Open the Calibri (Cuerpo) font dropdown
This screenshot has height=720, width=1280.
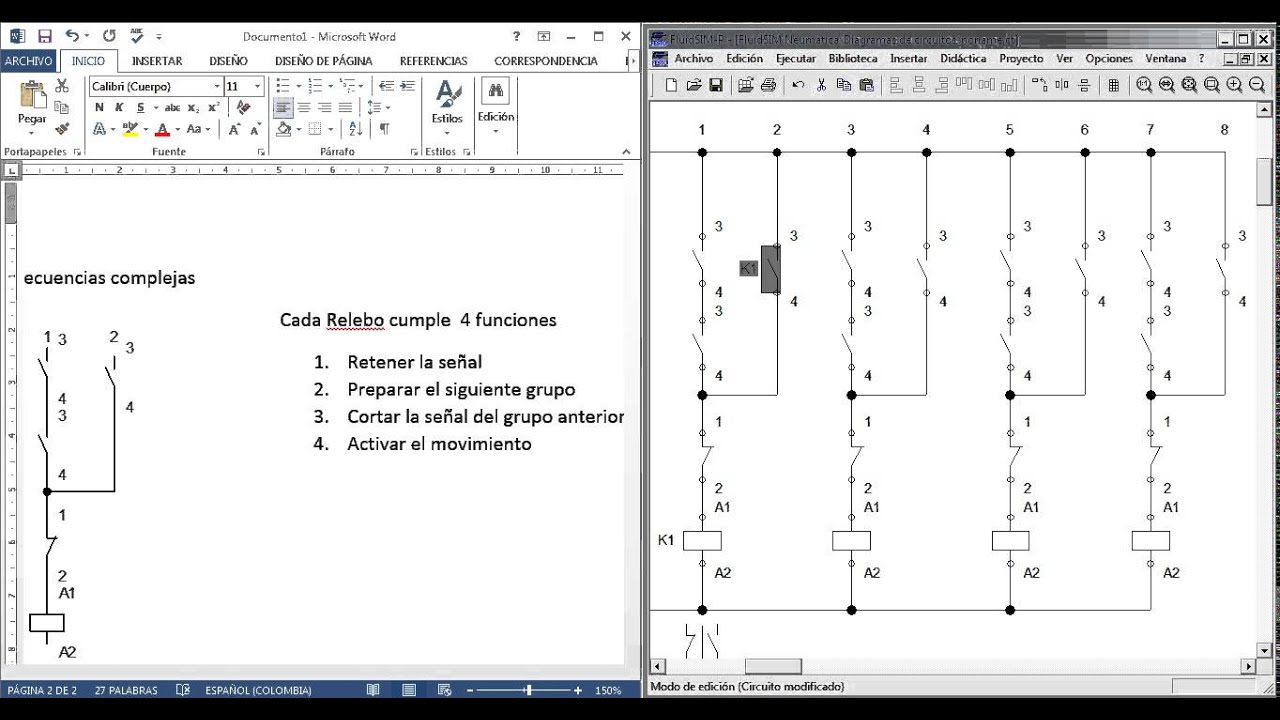pos(216,86)
